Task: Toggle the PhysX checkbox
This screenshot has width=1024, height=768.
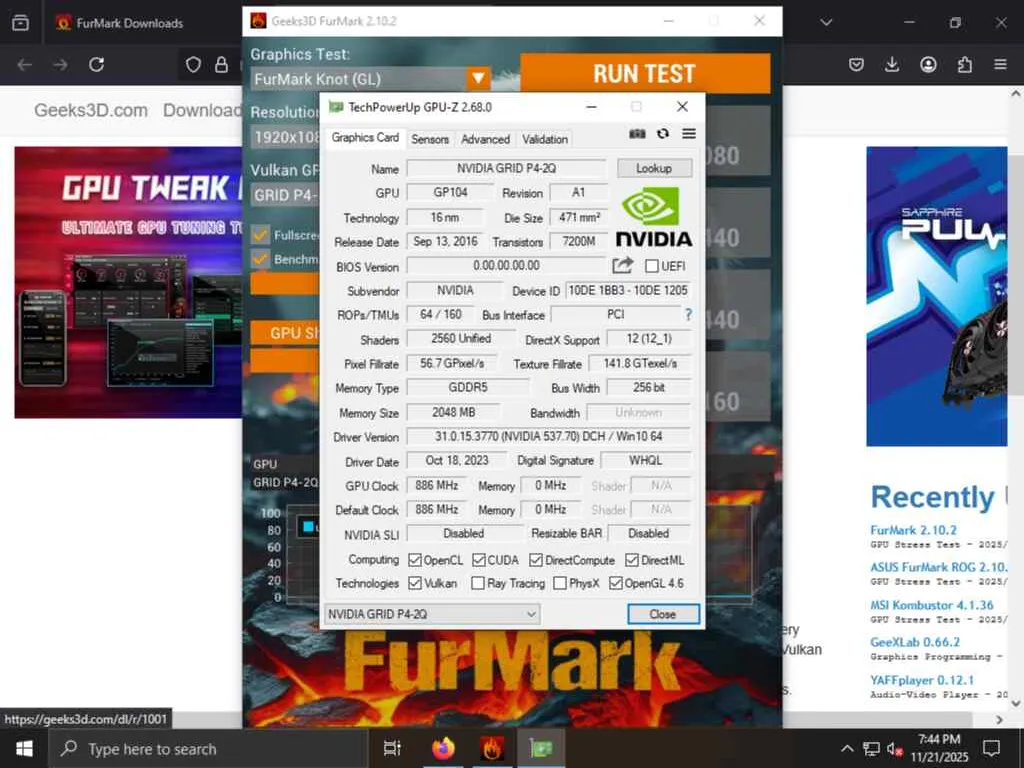Action: pos(560,583)
